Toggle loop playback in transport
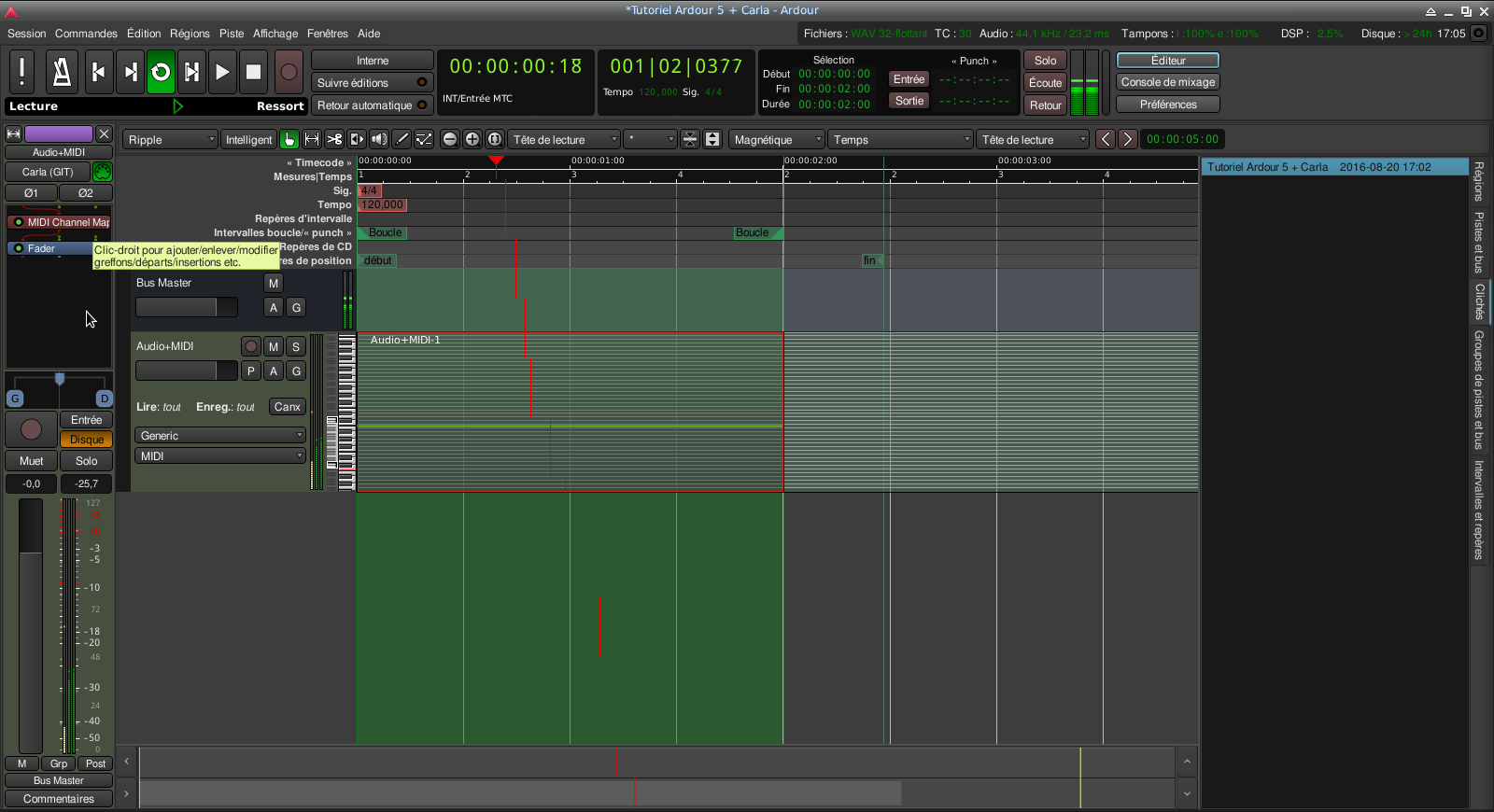The width and height of the screenshot is (1494, 812). click(x=161, y=72)
